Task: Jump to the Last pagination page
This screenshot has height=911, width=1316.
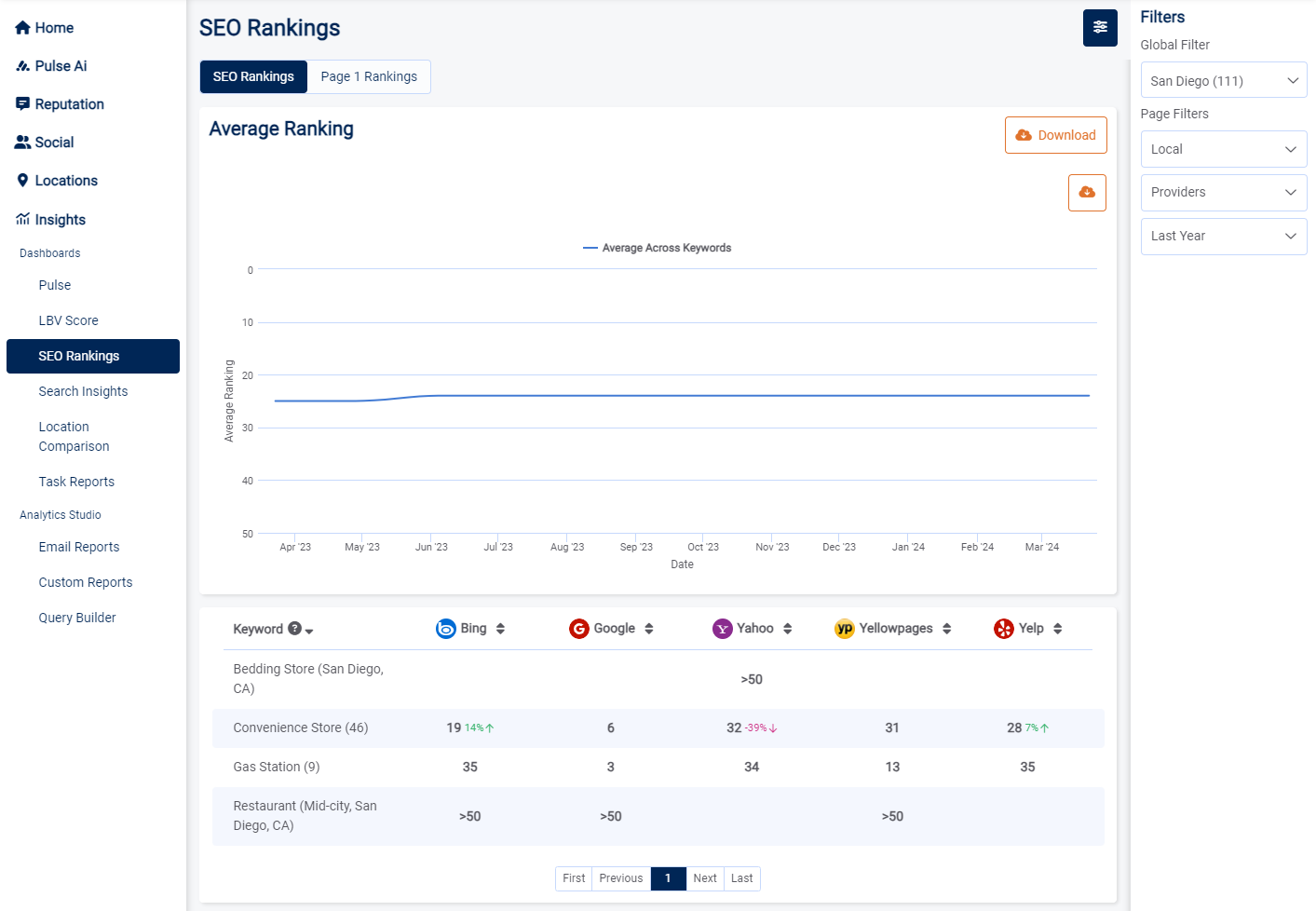Action: (x=741, y=878)
